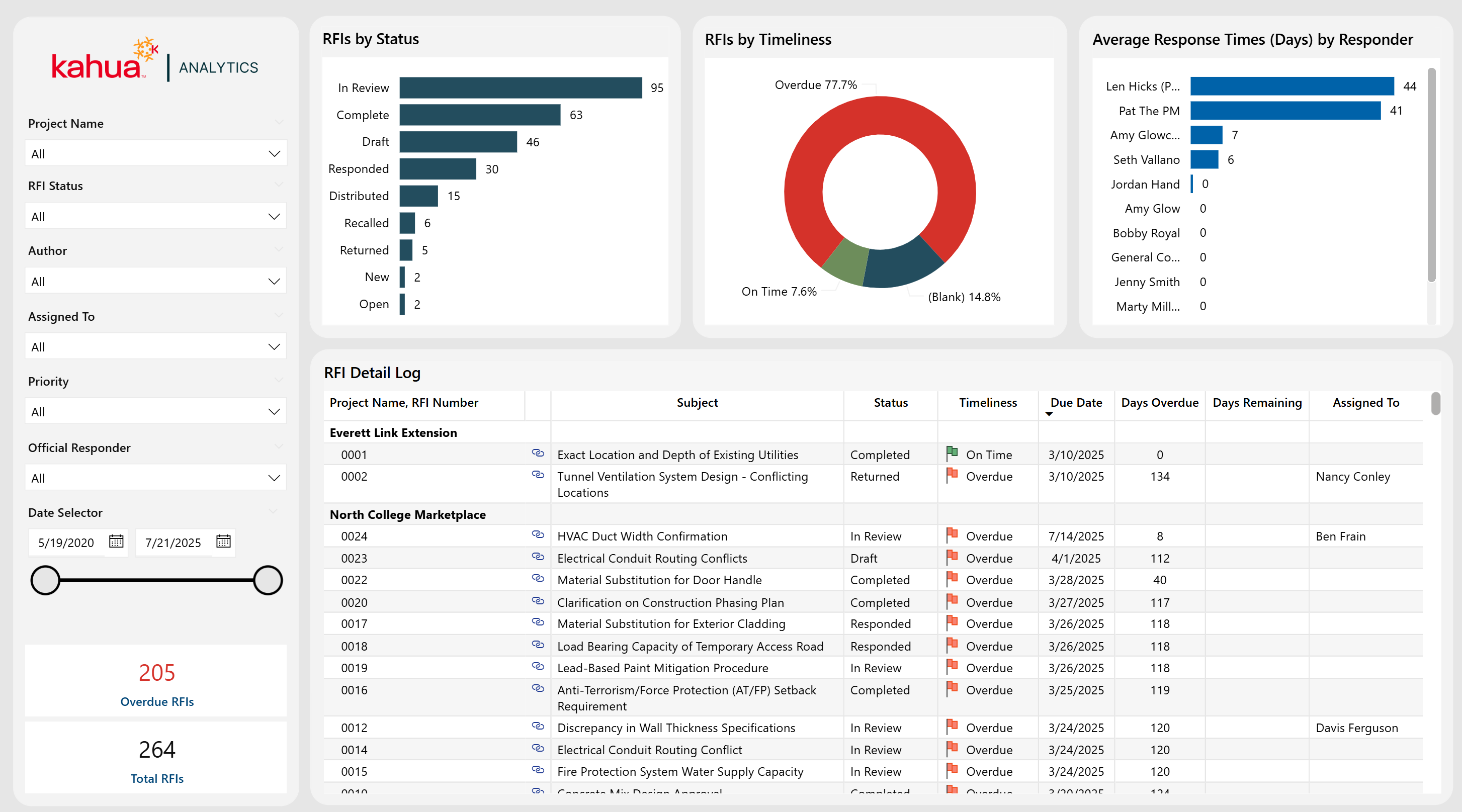Open end date calendar picker icon
The height and width of the screenshot is (812, 1462).
[223, 542]
